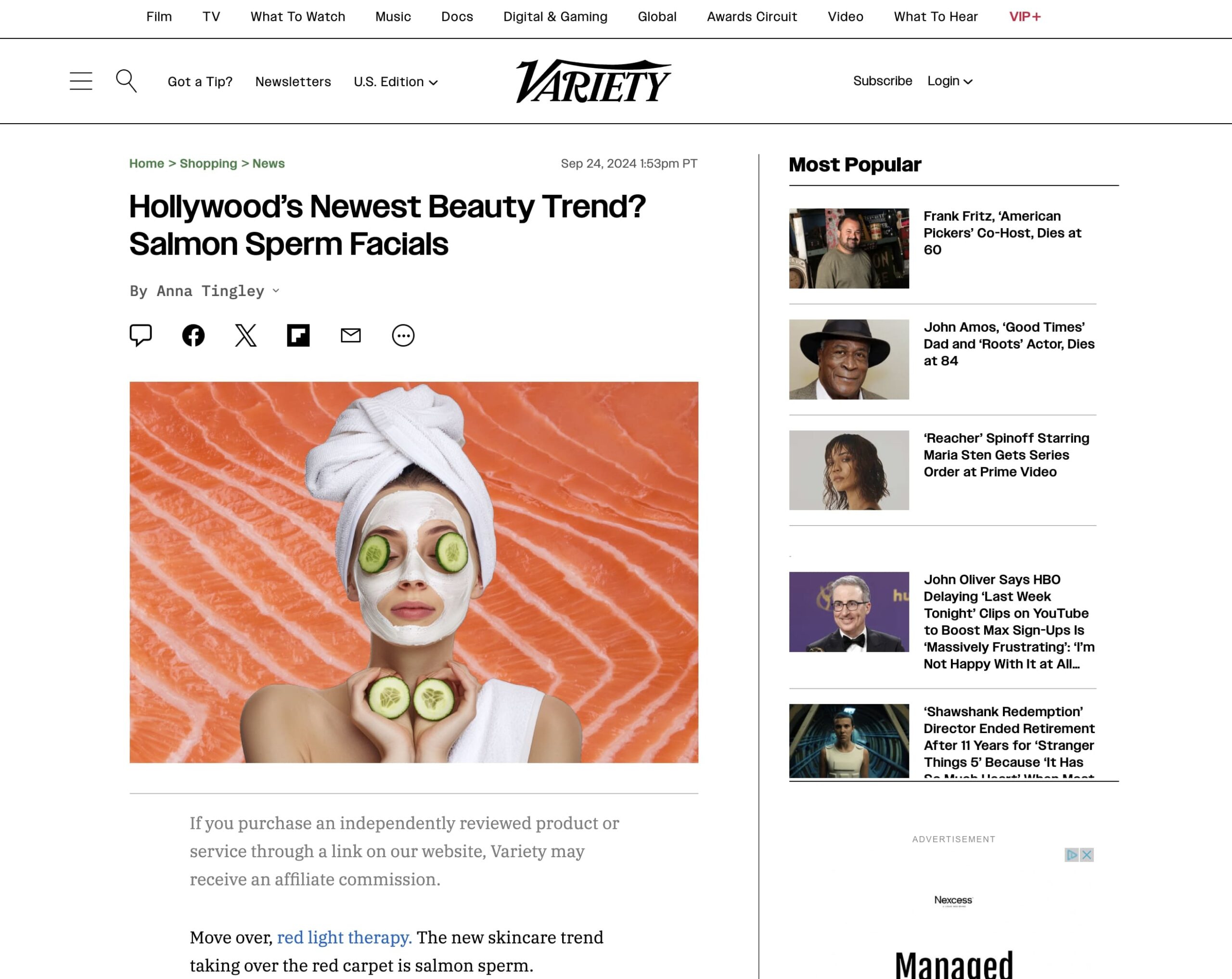Click the AdChoices triangle icon
The width and height of the screenshot is (1232, 979).
click(1072, 854)
